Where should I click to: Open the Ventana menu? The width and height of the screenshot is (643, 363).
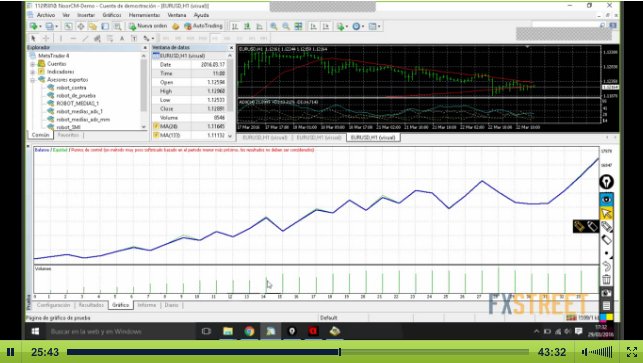[x=177, y=15]
